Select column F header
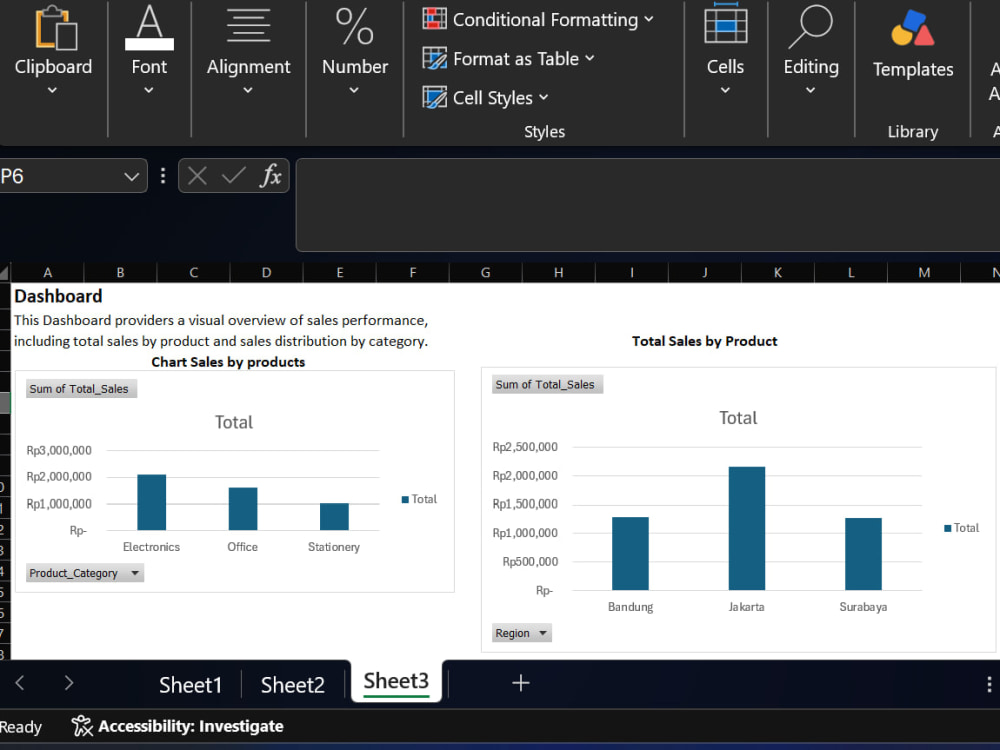 pyautogui.click(x=413, y=272)
